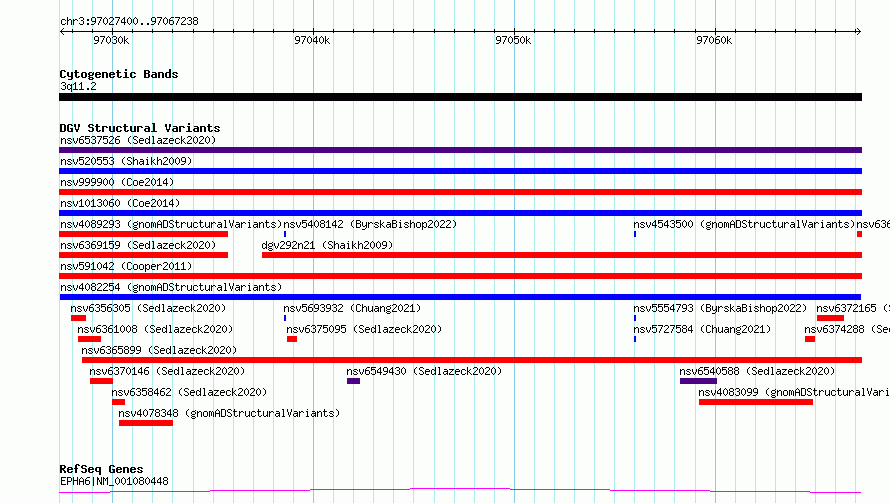
Task: Open variant nsv6369159 (Sedlazeck2020)
Action: pos(138,245)
